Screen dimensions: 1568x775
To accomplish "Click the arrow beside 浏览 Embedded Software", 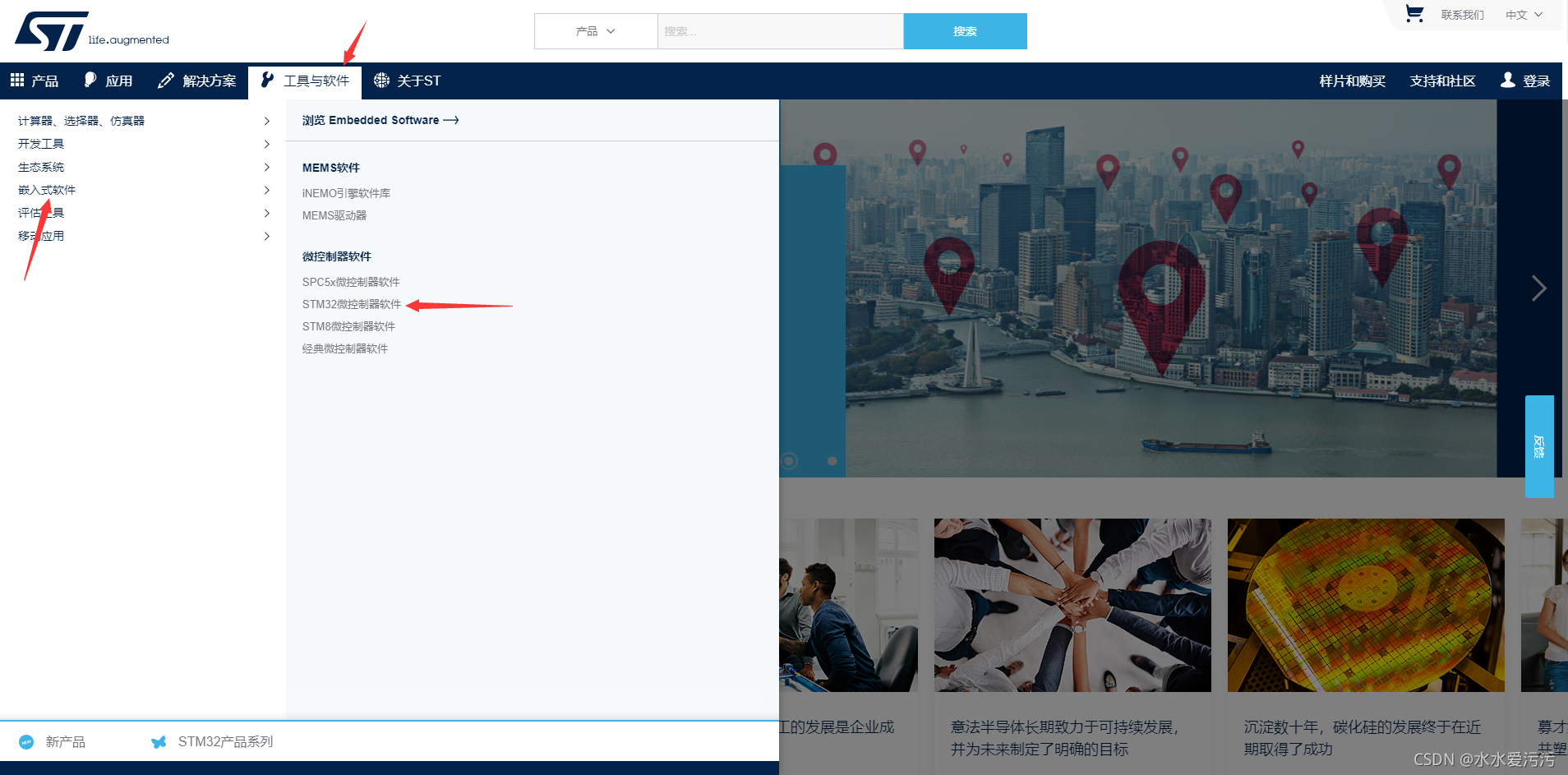I will [451, 120].
